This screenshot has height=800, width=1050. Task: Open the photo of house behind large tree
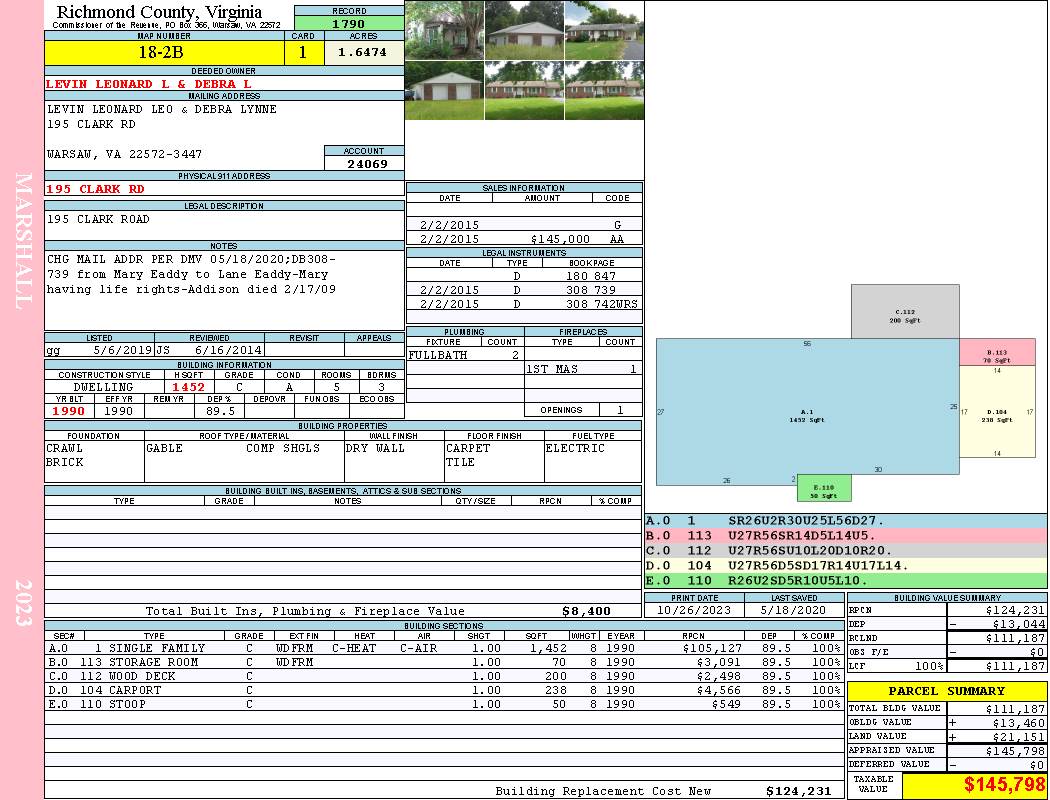click(x=444, y=30)
